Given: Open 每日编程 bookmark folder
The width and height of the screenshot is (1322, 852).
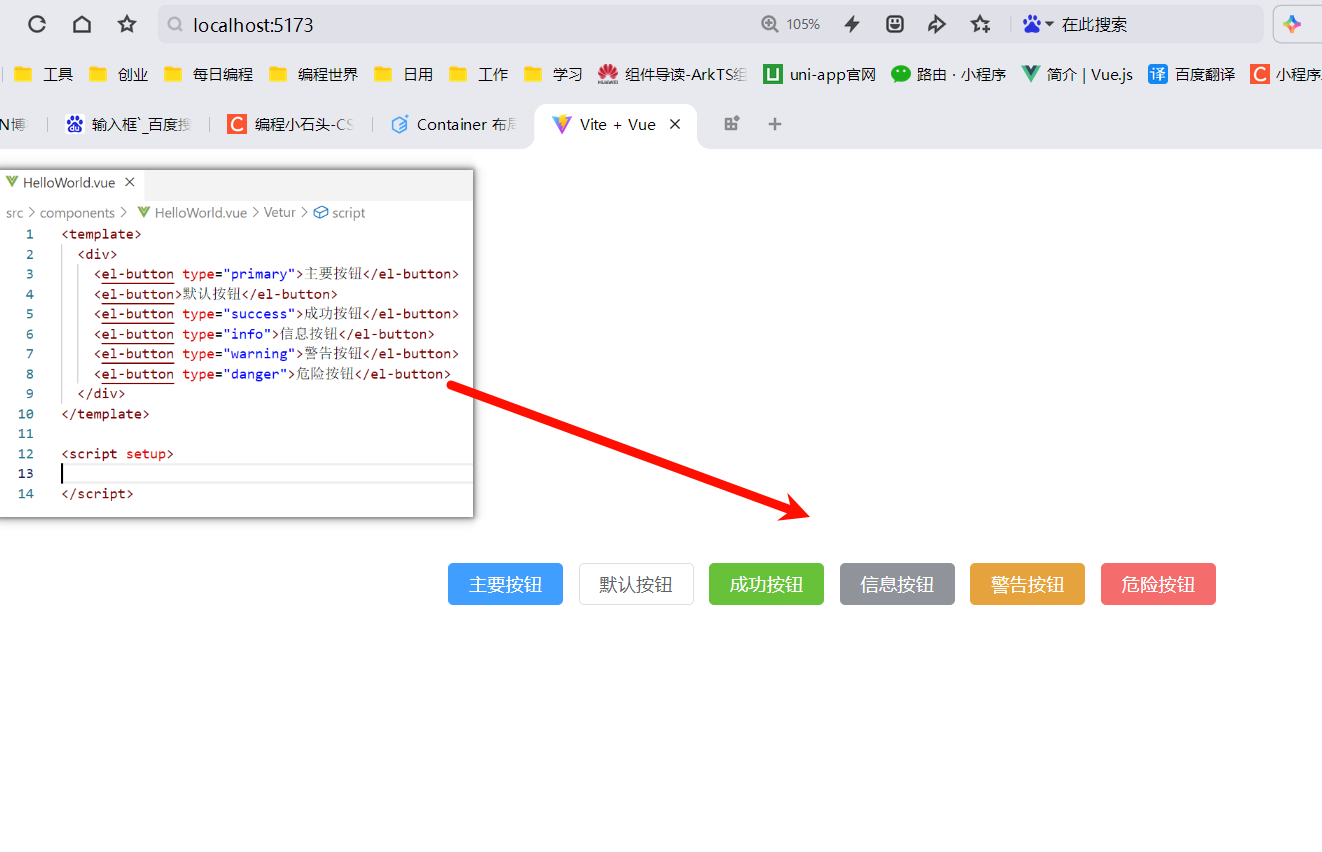Looking at the screenshot, I should pyautogui.click(x=208, y=74).
